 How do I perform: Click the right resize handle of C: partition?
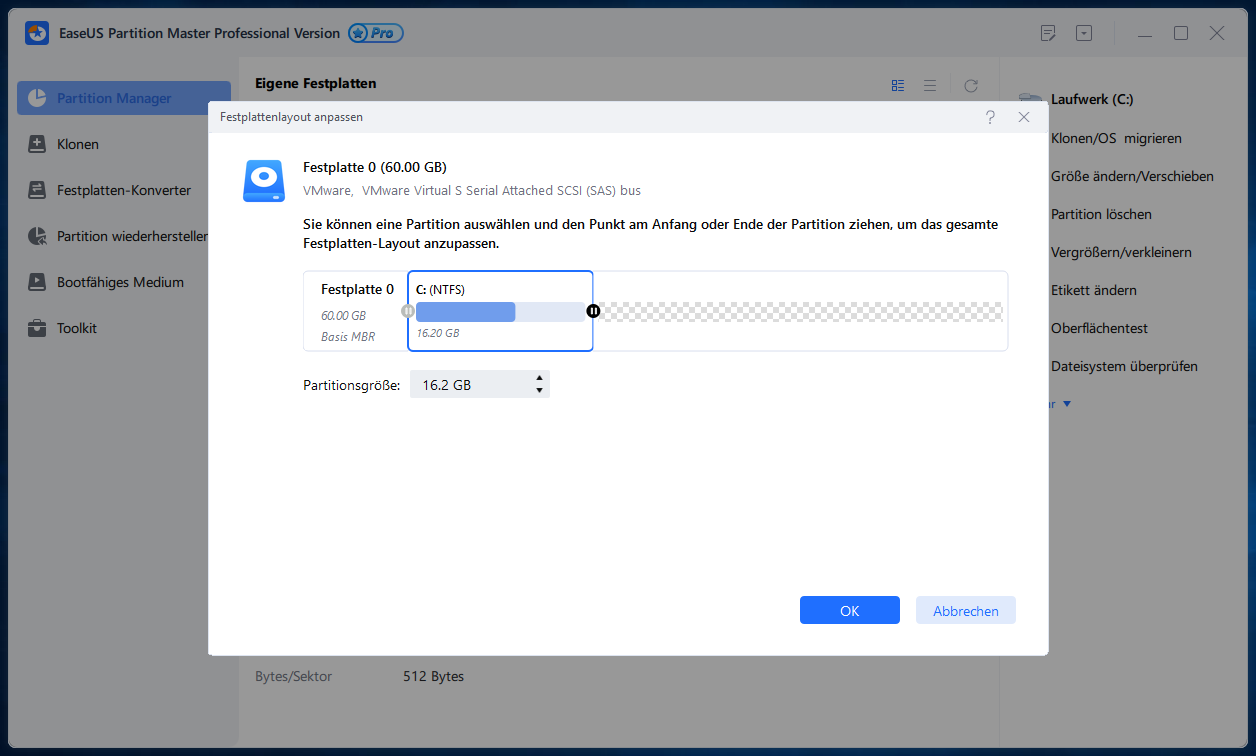(x=593, y=311)
